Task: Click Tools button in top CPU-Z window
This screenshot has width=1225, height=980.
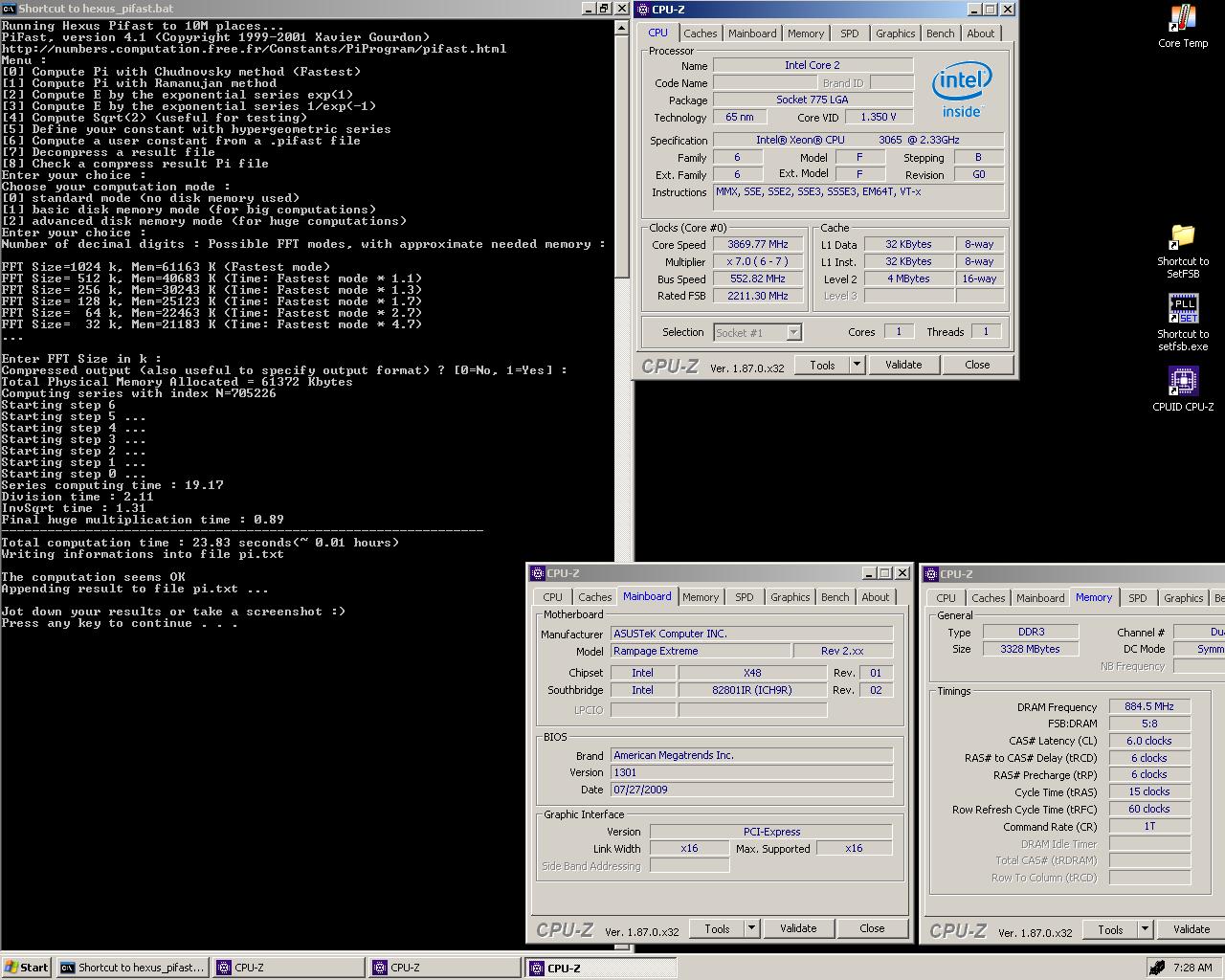Action: click(822, 365)
